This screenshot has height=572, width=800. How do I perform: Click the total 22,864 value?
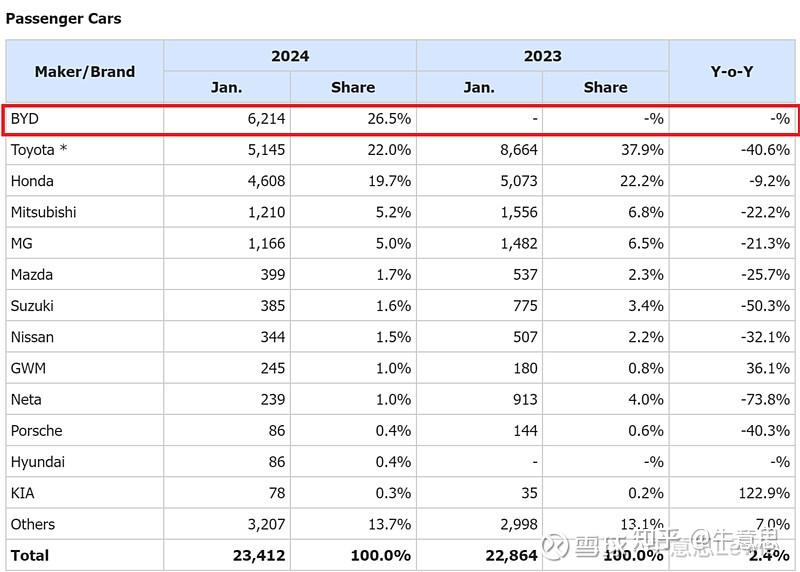(x=480, y=555)
